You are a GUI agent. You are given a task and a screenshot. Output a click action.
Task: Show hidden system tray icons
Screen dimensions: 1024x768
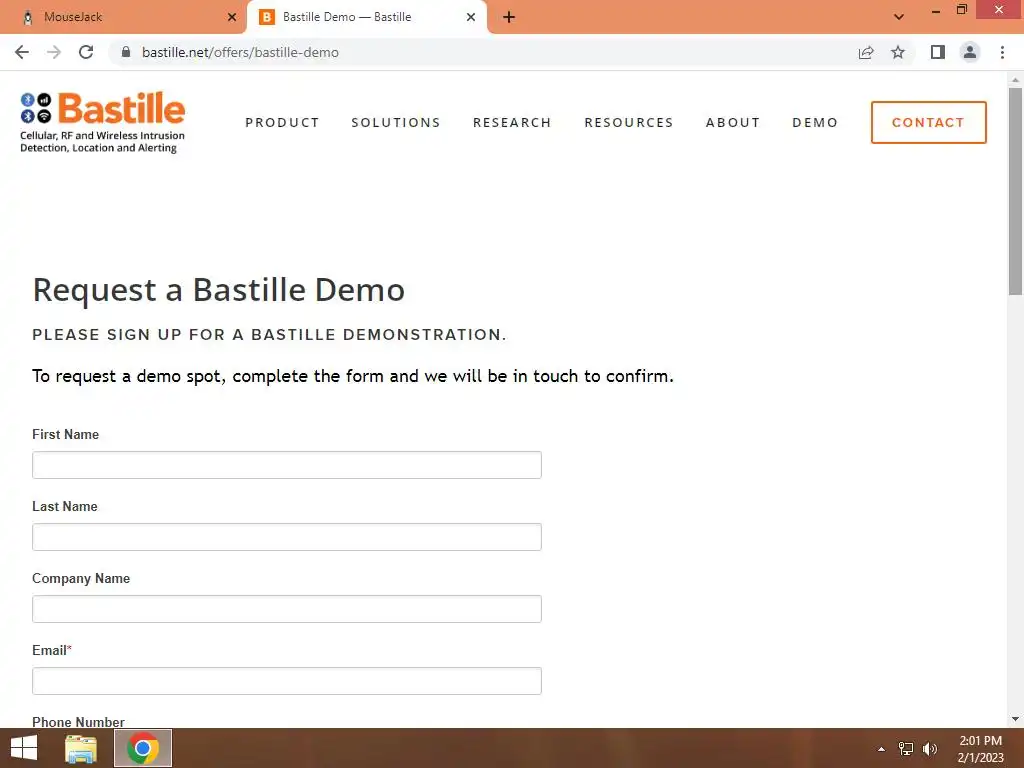(x=881, y=749)
